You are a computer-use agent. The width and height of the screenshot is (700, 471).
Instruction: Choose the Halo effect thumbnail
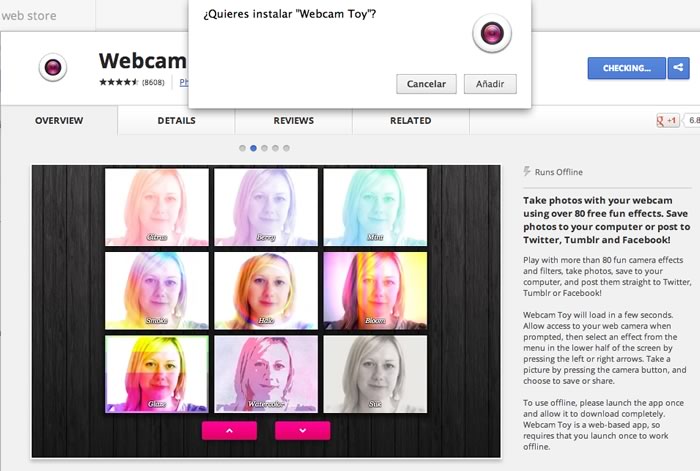266,291
